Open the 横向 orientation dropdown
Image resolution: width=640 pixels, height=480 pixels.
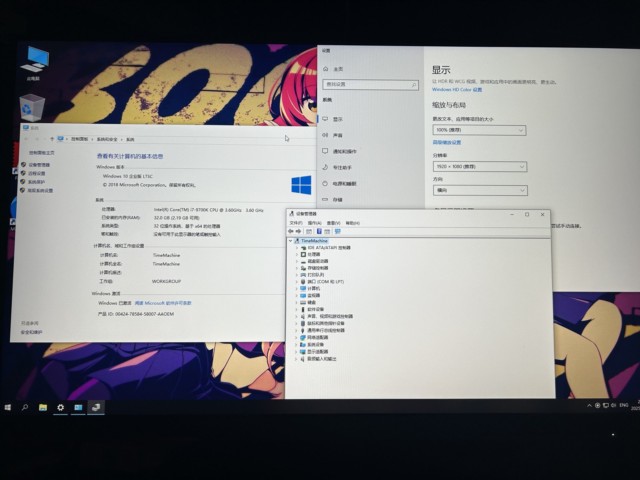point(479,190)
